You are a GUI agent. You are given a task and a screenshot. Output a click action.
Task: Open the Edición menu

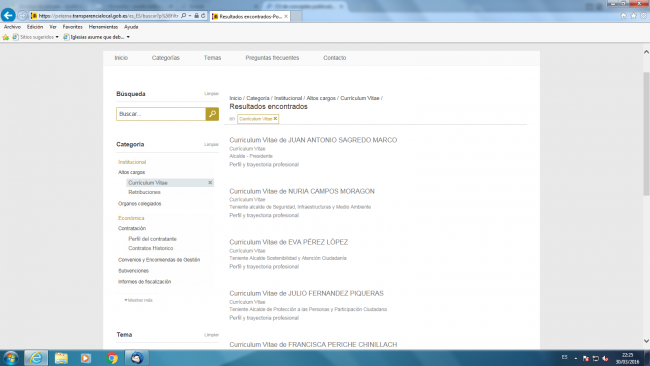click(35, 27)
